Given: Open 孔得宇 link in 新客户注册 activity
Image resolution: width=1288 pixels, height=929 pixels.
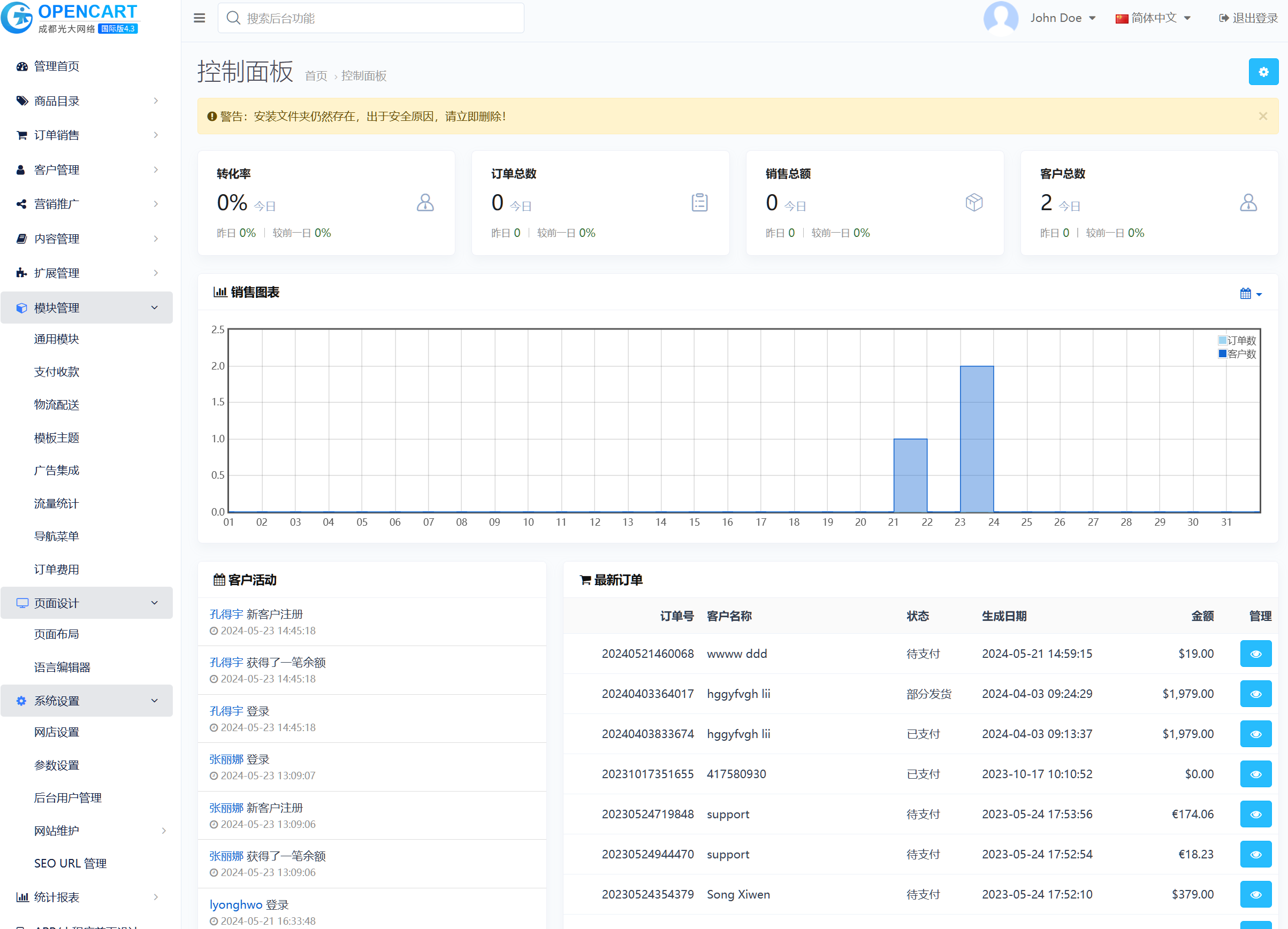Looking at the screenshot, I should [226, 614].
